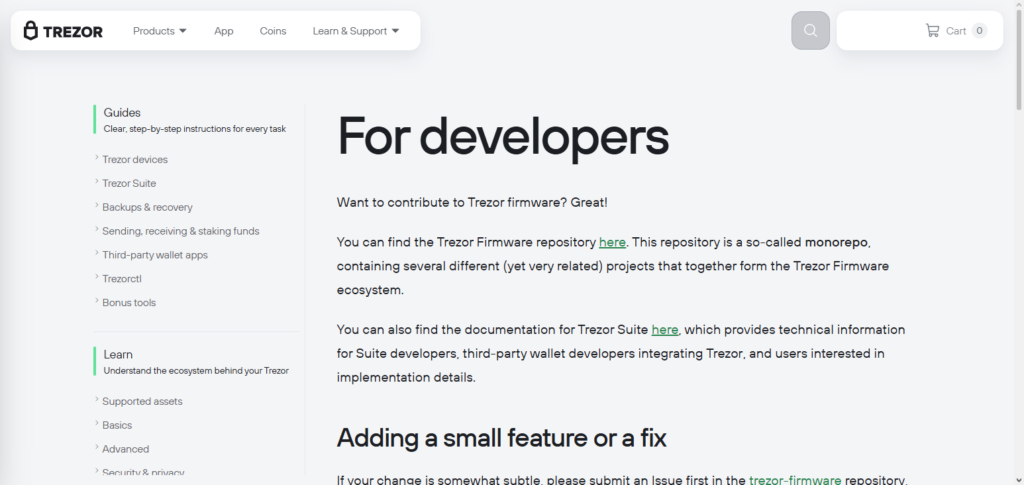The height and width of the screenshot is (485, 1024).
Task: Open the Learn sidebar heading
Action: coord(118,354)
